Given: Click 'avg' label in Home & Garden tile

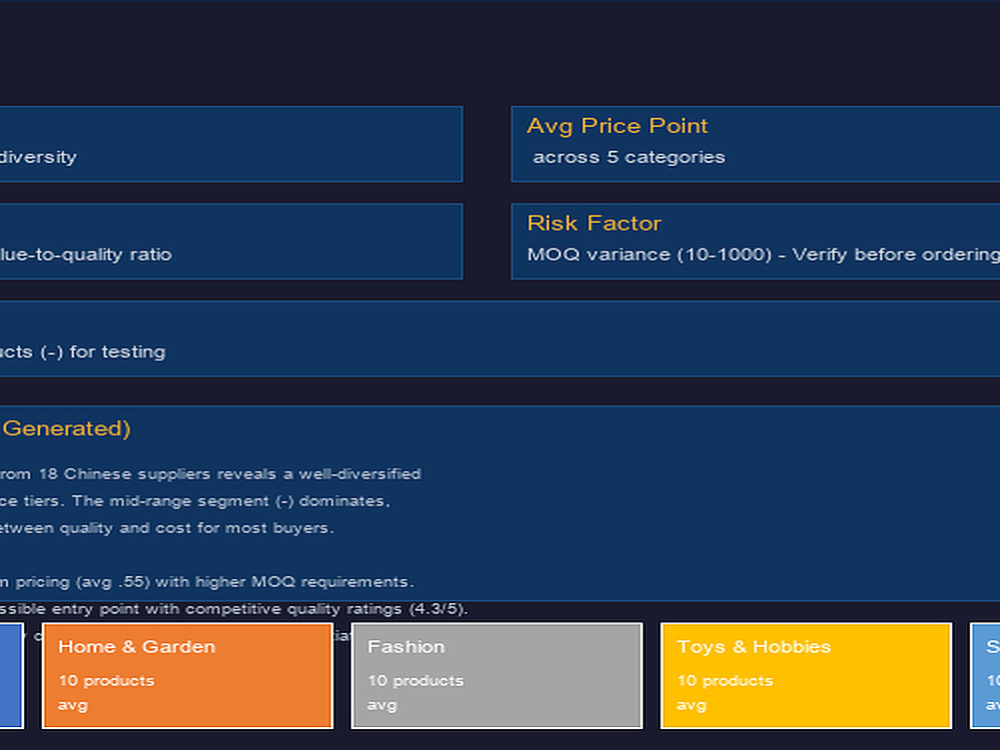Looking at the screenshot, I should coord(73,705).
